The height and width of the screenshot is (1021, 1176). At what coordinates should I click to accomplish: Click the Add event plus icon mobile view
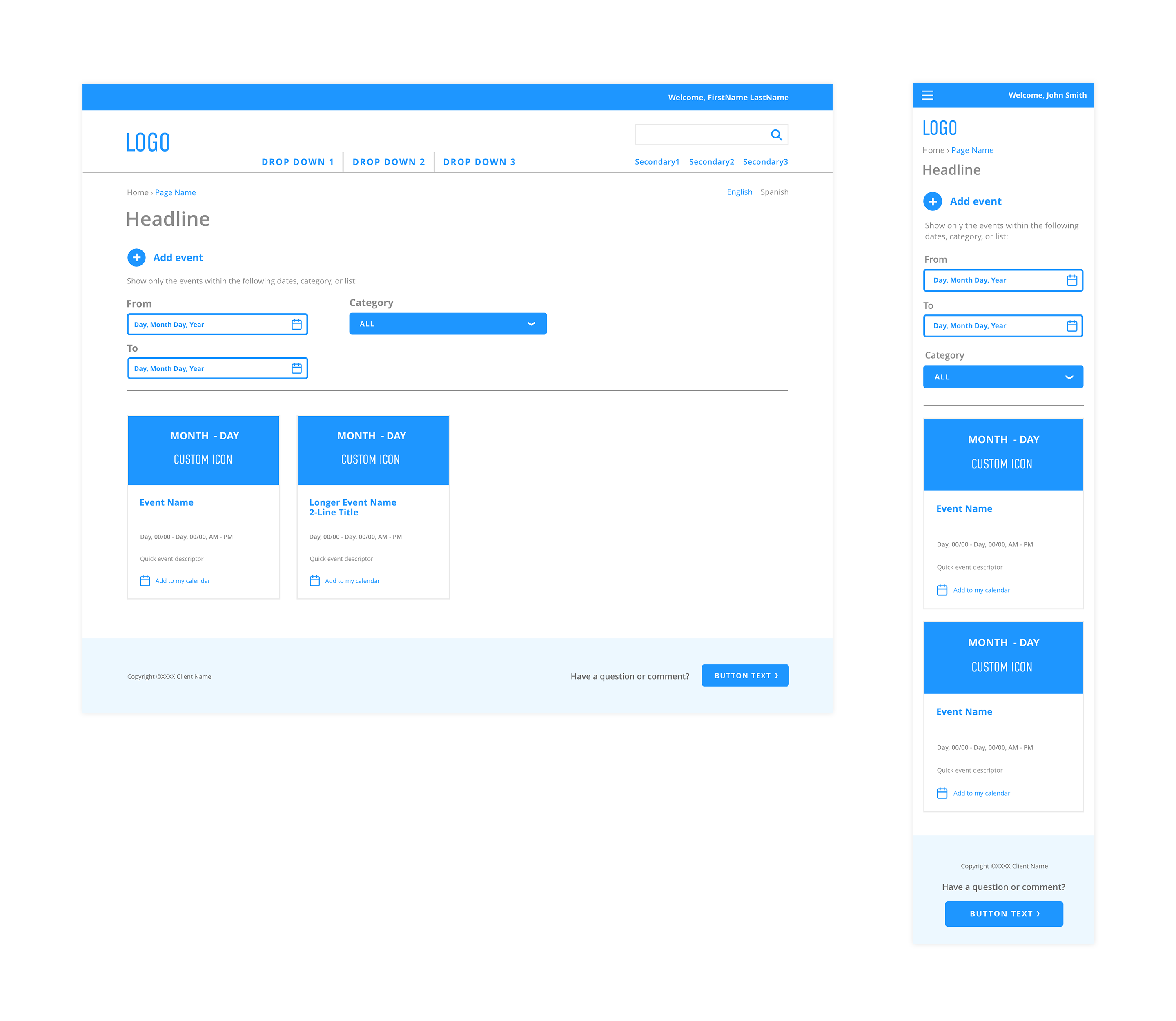coord(932,201)
